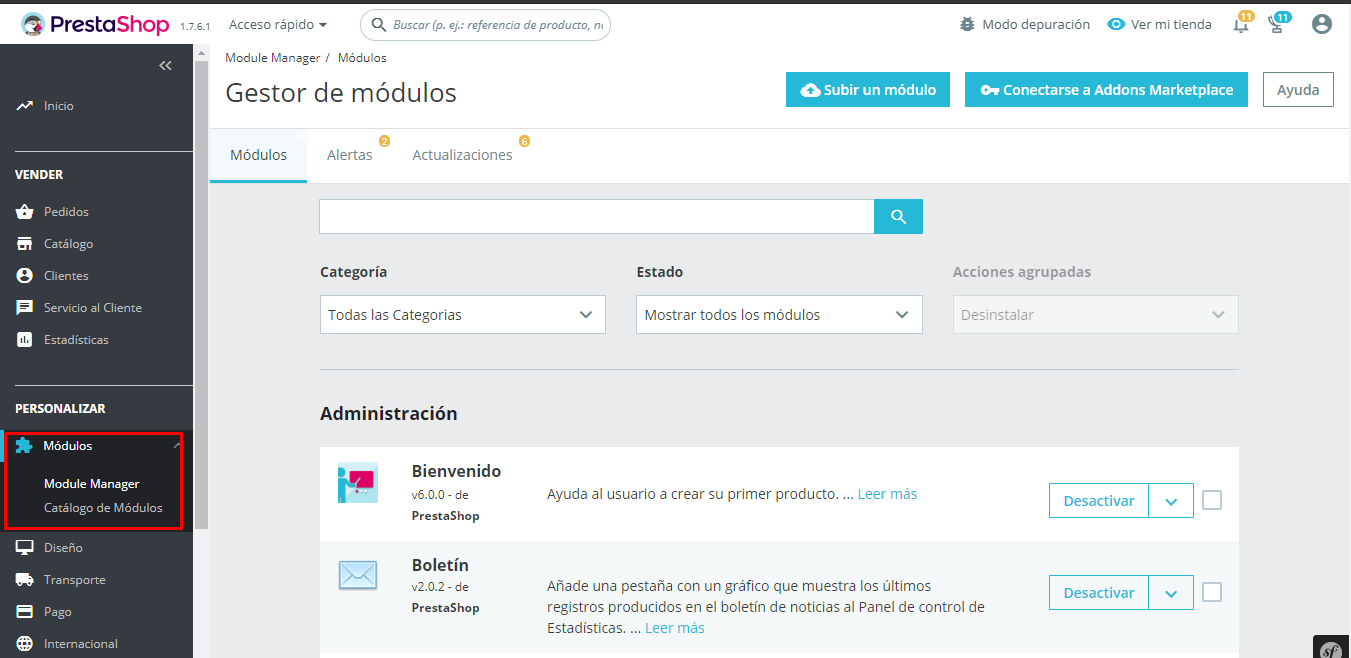Viewport: 1351px width, 658px height.
Task: Click the 1.7.6.1 version label
Action: [195, 27]
